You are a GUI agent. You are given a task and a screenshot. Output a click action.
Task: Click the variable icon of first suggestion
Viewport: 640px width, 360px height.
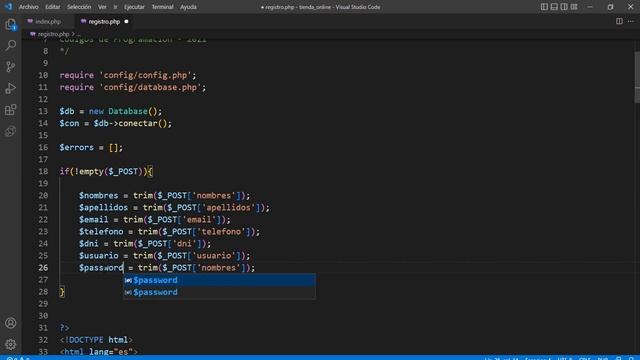click(128, 280)
